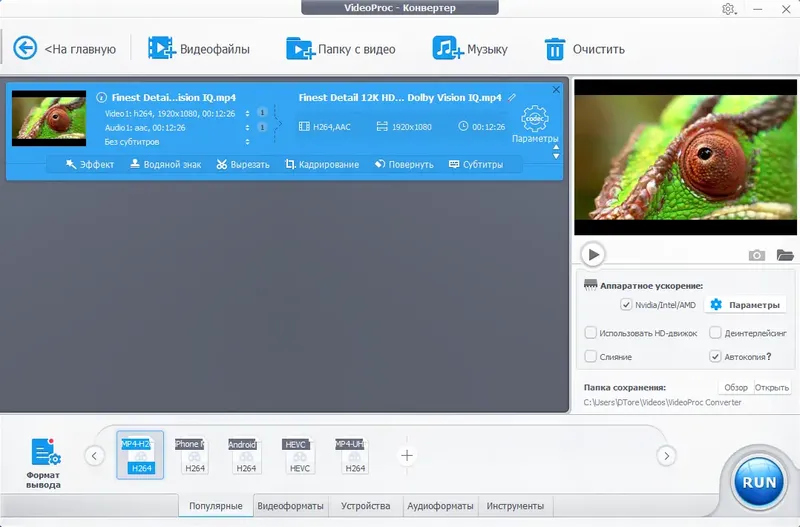Select the Android H264 format preset

pos(245,455)
